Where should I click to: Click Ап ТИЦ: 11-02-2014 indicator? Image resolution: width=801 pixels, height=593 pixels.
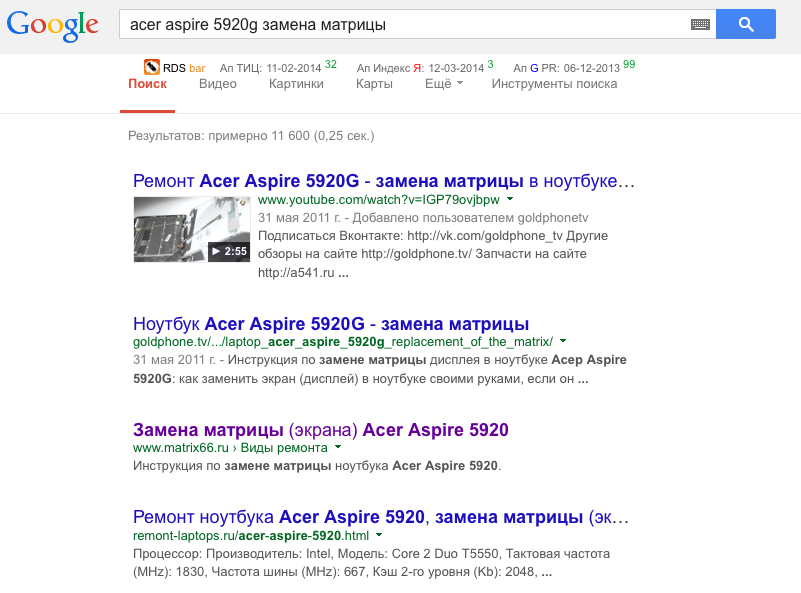[x=270, y=68]
